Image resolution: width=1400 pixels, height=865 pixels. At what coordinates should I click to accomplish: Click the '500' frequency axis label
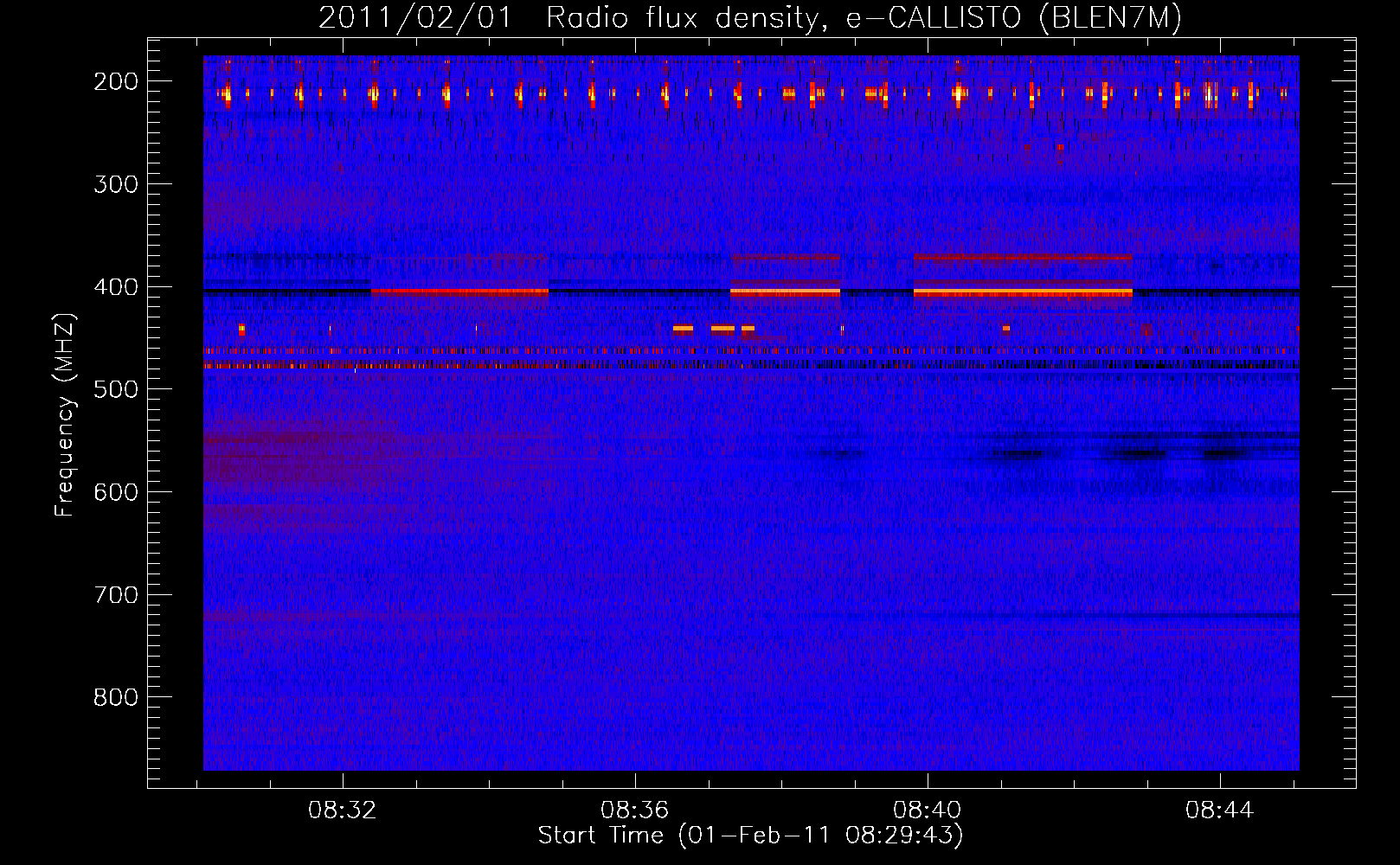pos(115,389)
